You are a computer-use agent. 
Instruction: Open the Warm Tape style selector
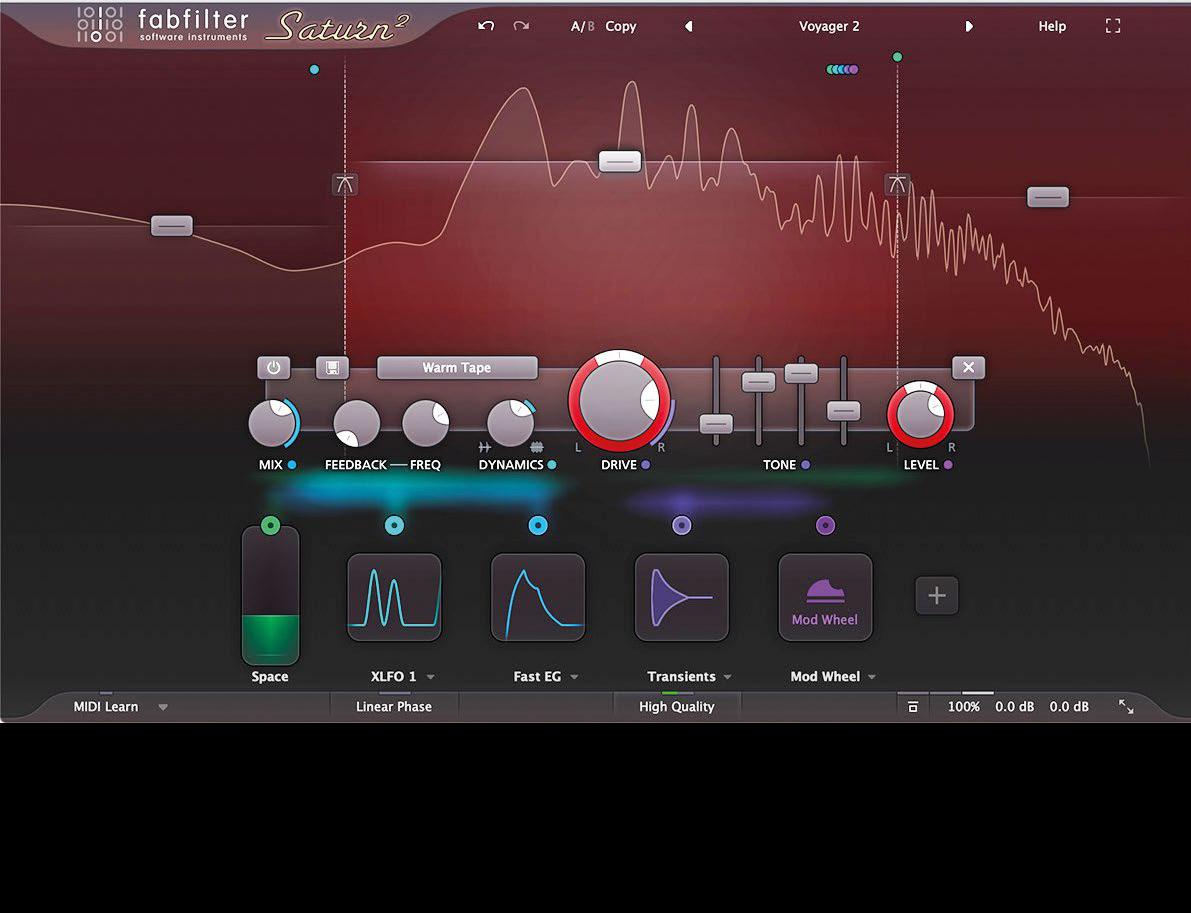457,368
